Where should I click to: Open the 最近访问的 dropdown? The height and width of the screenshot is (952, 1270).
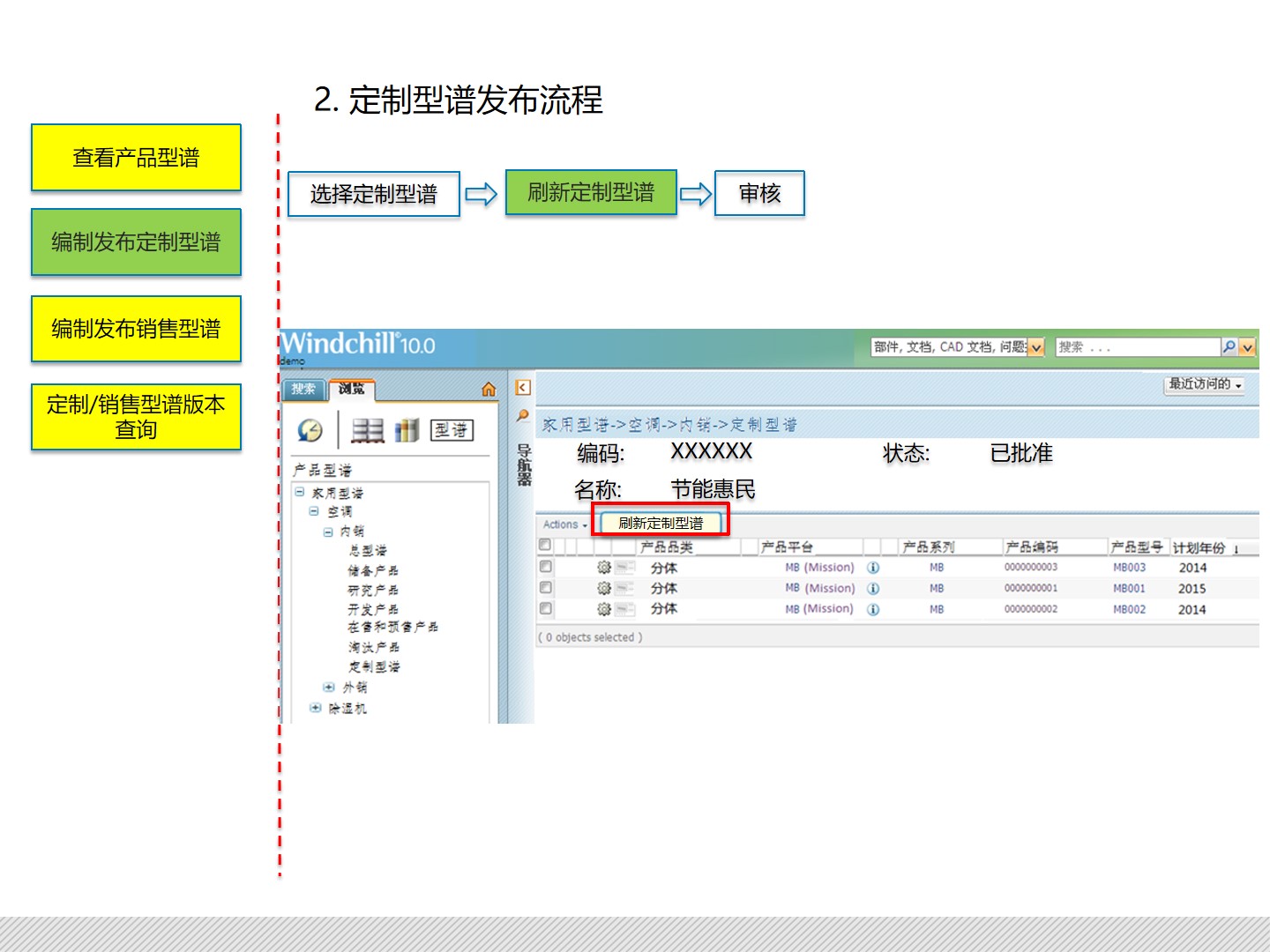1204,384
